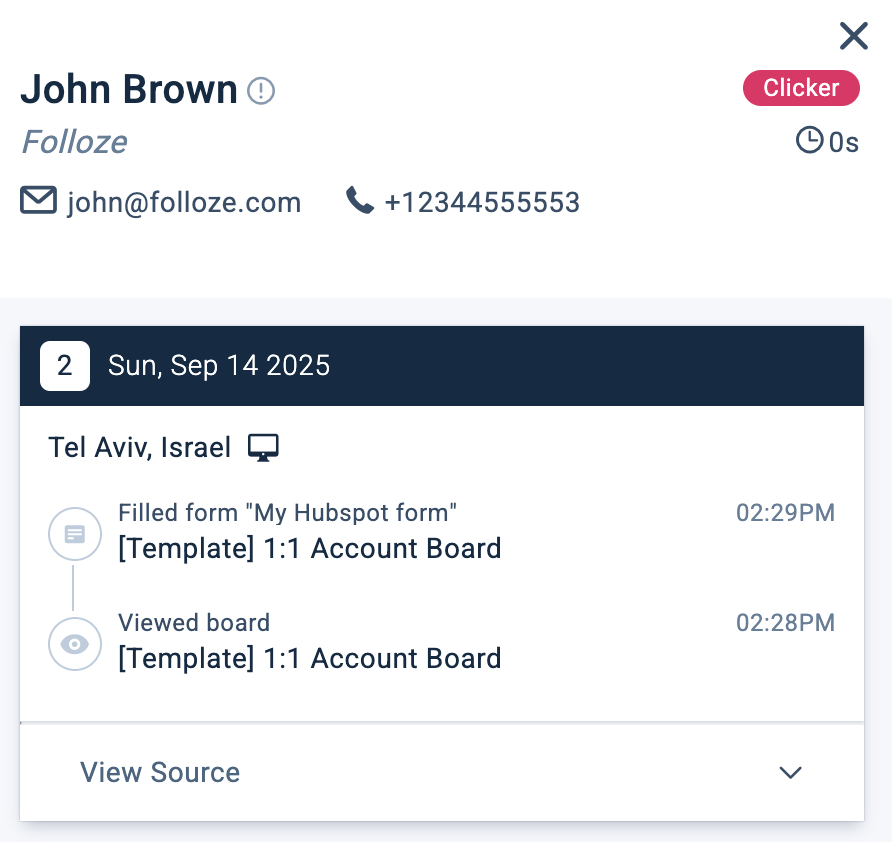Click the Folloze company name
The height and width of the screenshot is (842, 892).
point(74,142)
